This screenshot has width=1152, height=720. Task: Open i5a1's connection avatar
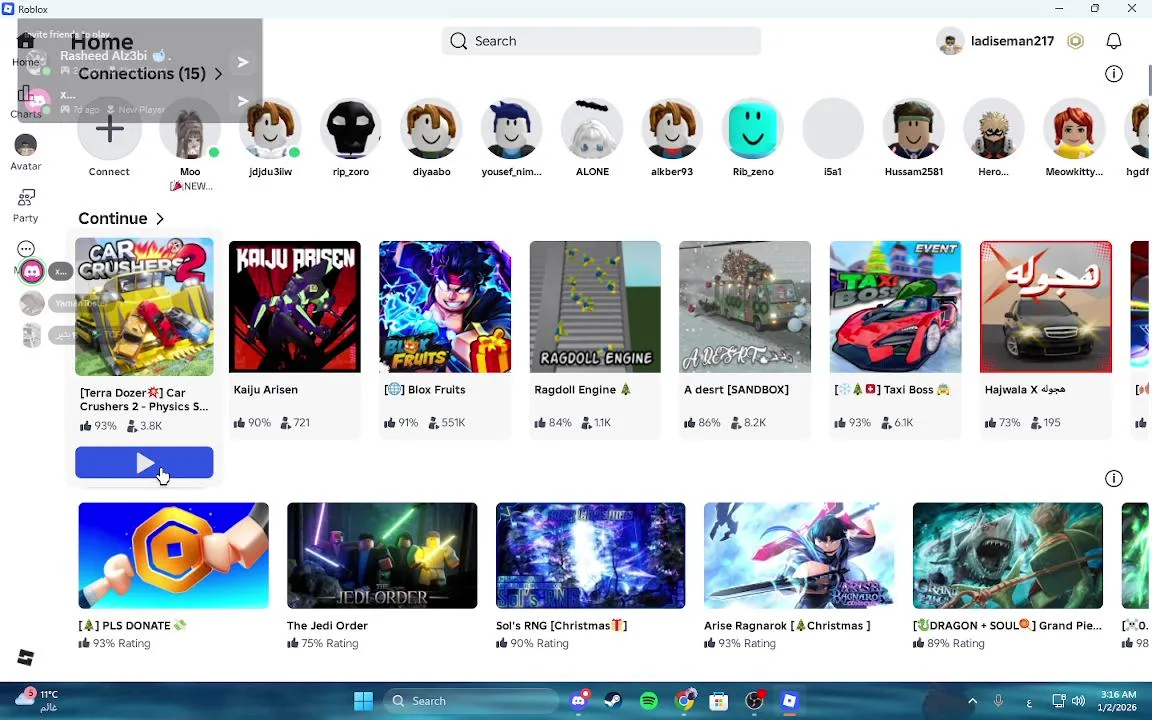pos(833,129)
